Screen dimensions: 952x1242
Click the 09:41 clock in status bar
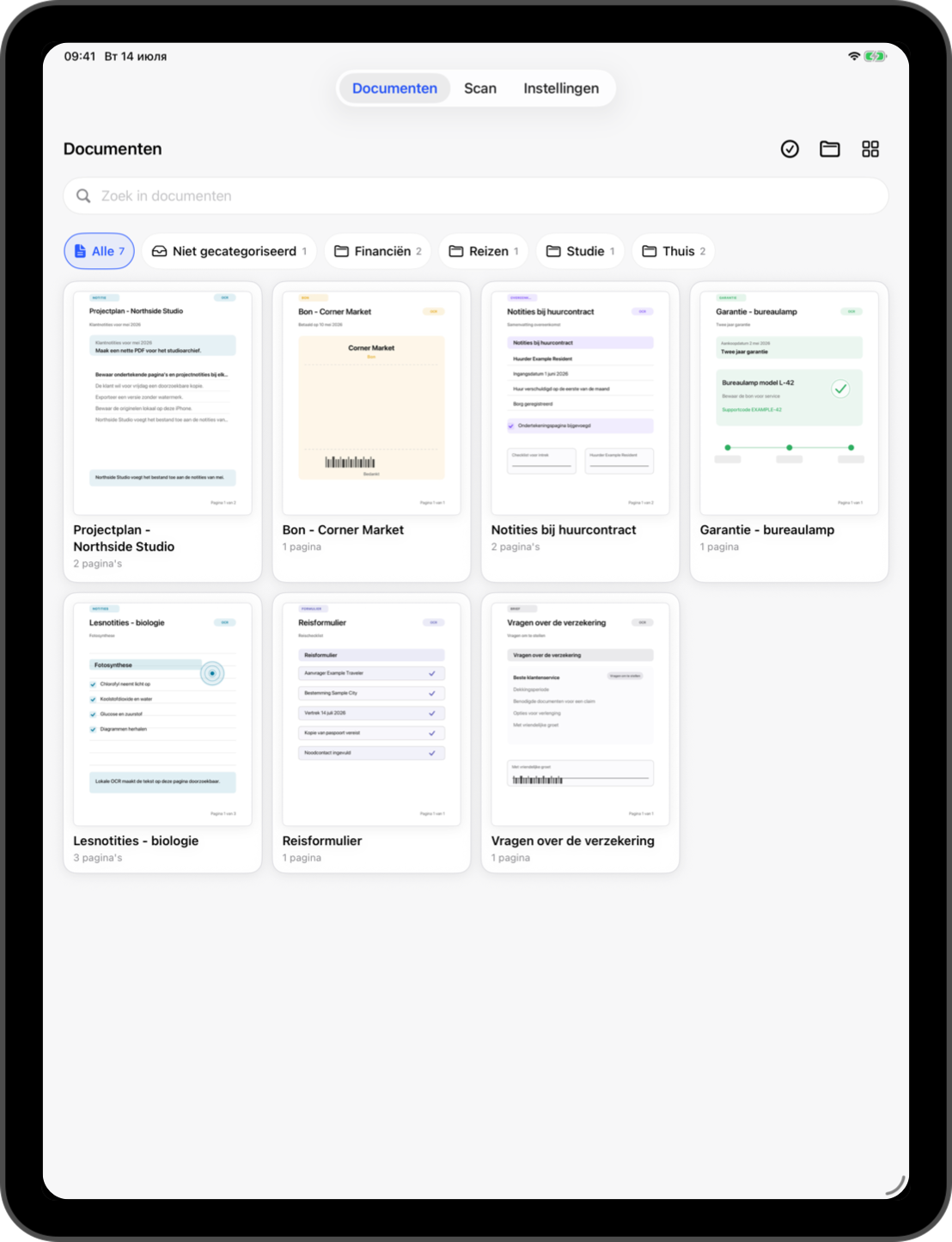(80, 56)
